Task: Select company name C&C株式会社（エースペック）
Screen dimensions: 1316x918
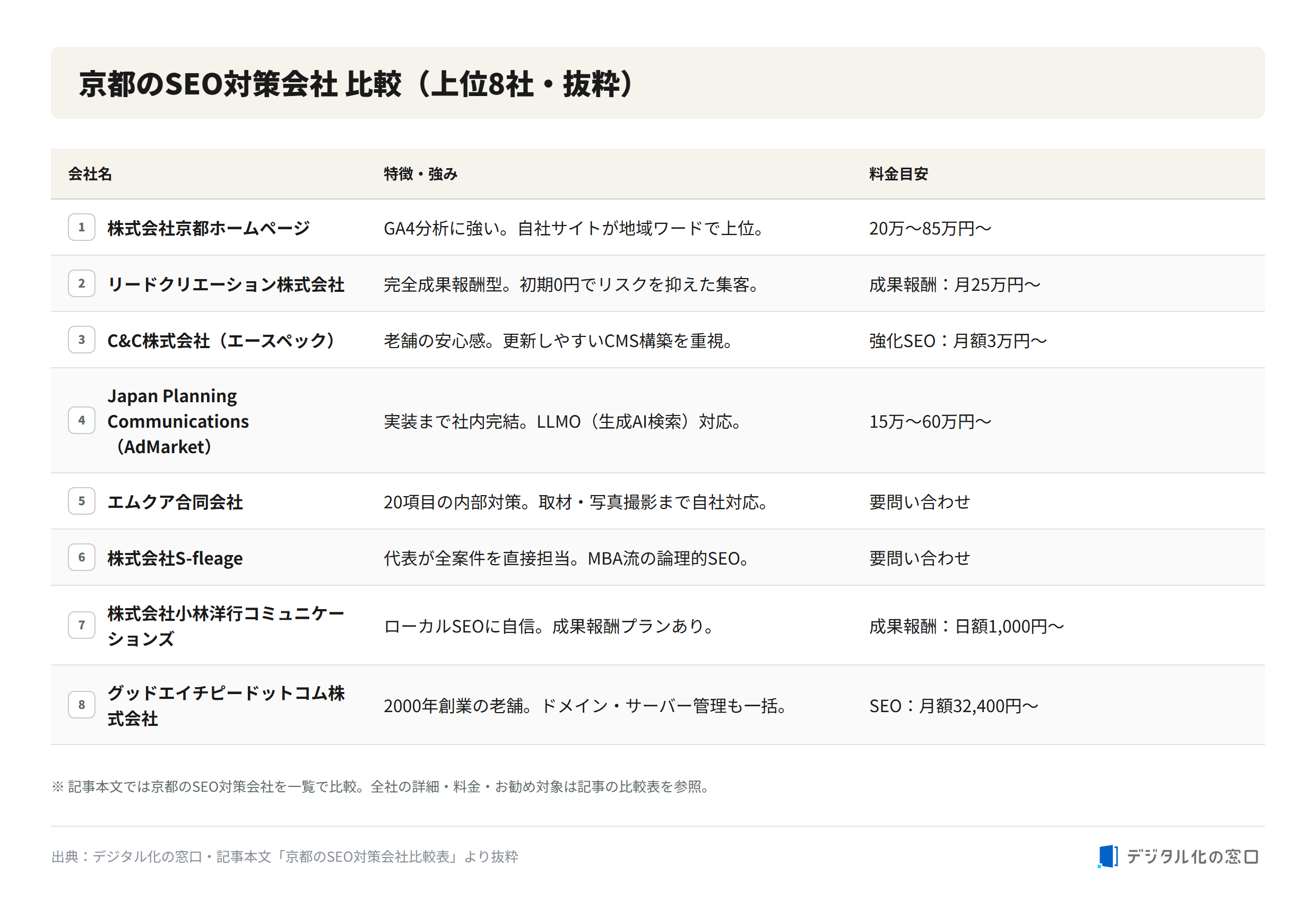Action: click(x=221, y=340)
